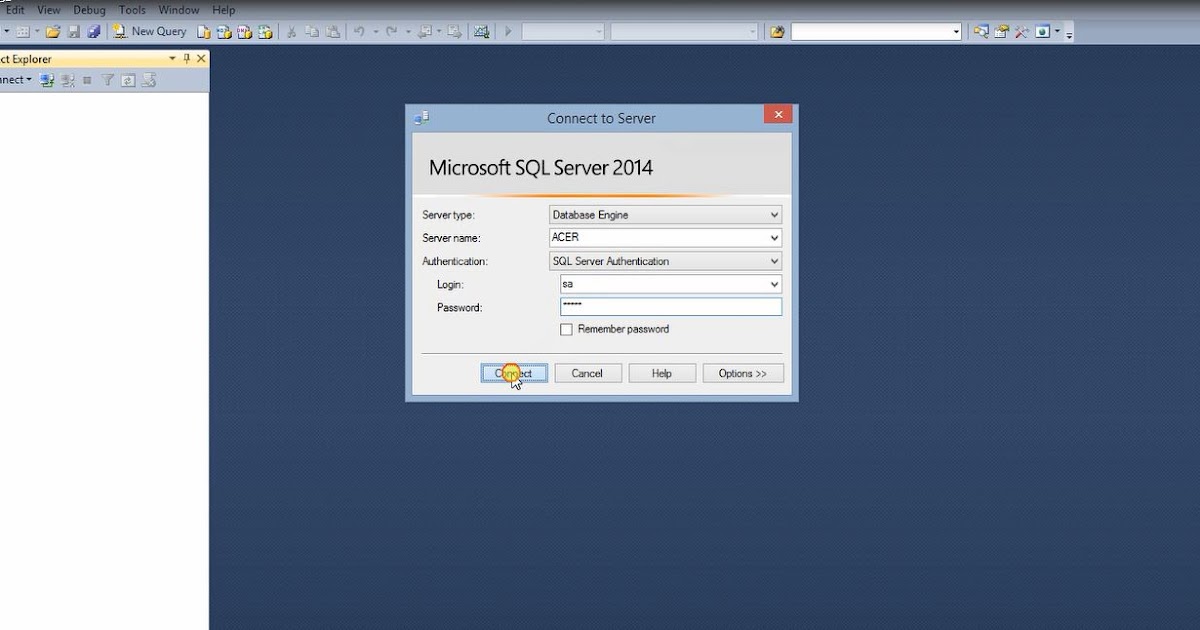Open the Edit menu
This screenshot has height=630, width=1200.
[14, 10]
